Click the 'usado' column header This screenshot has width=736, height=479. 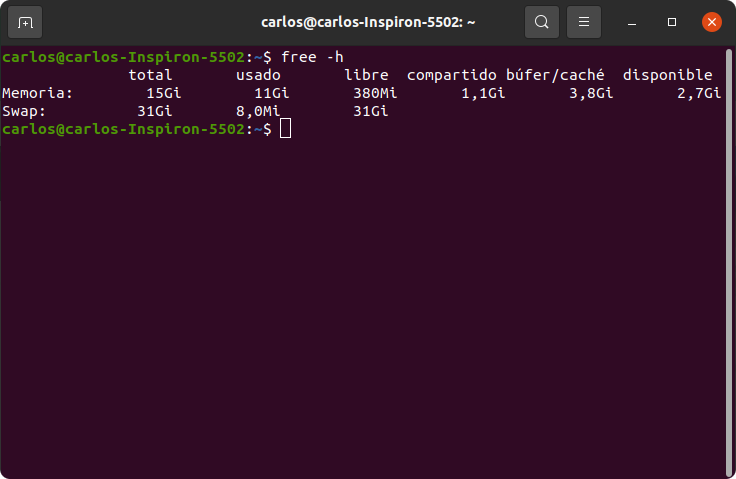258,75
